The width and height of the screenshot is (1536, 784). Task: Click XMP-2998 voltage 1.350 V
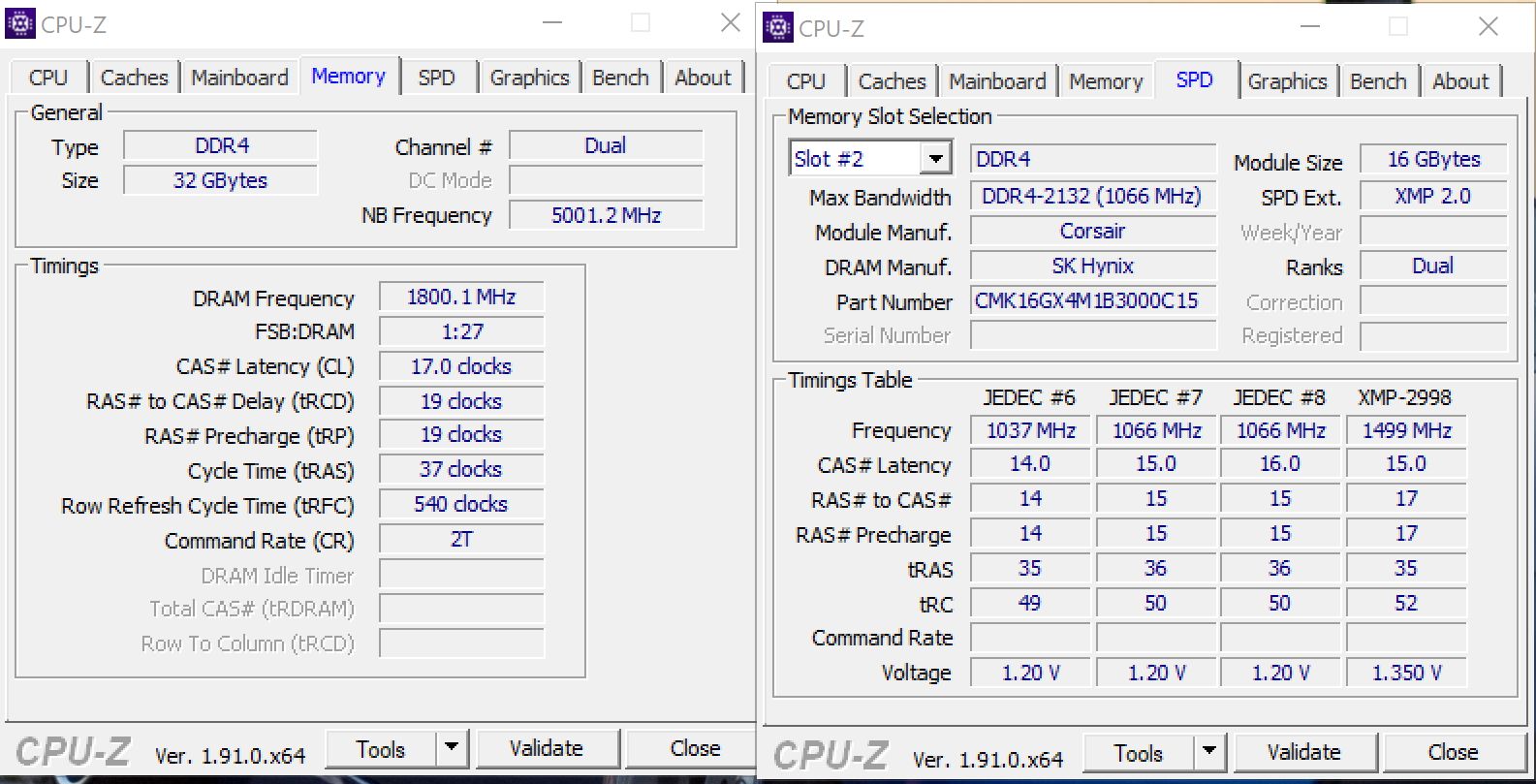point(1406,673)
